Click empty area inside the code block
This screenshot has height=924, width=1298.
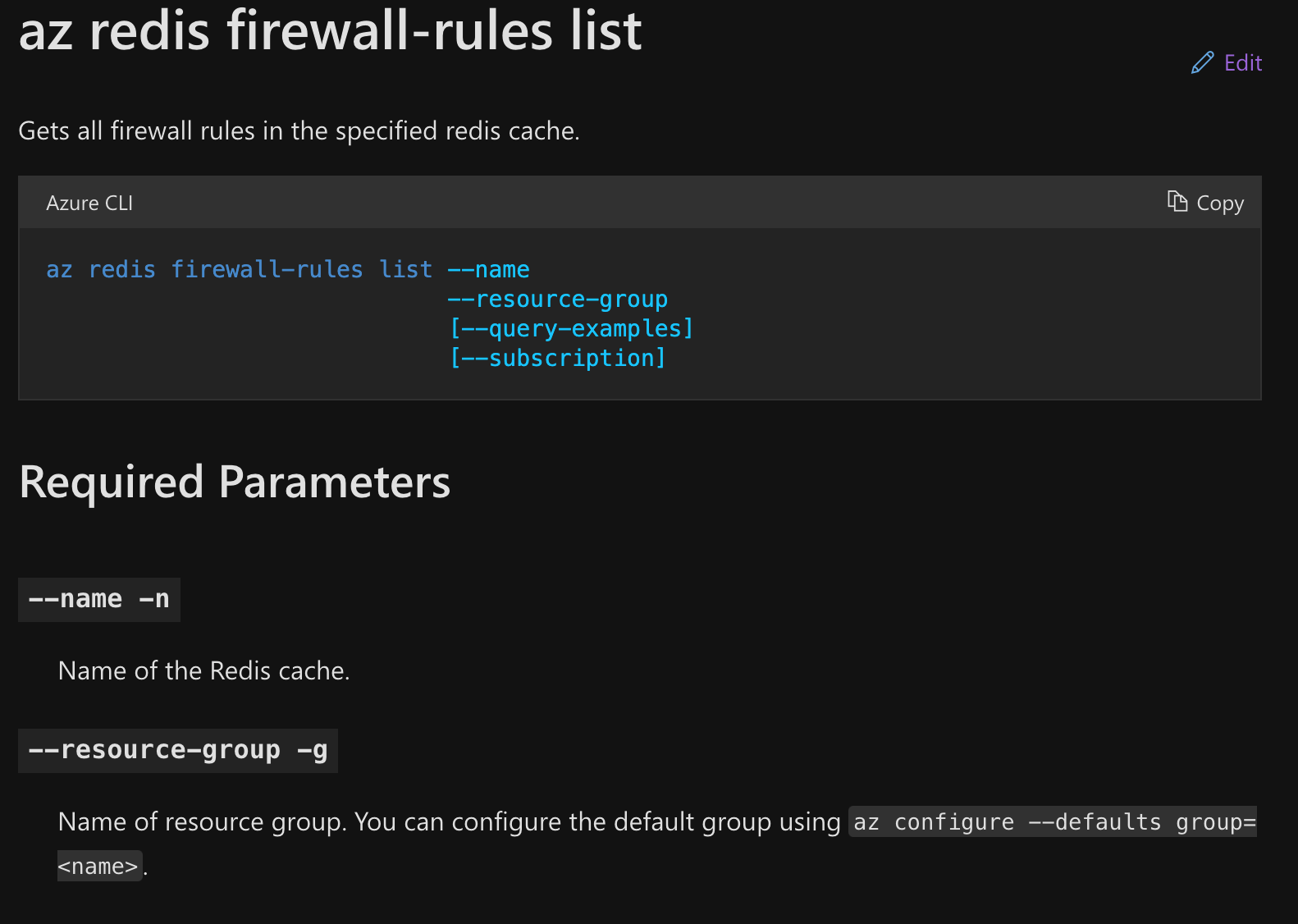point(944,328)
